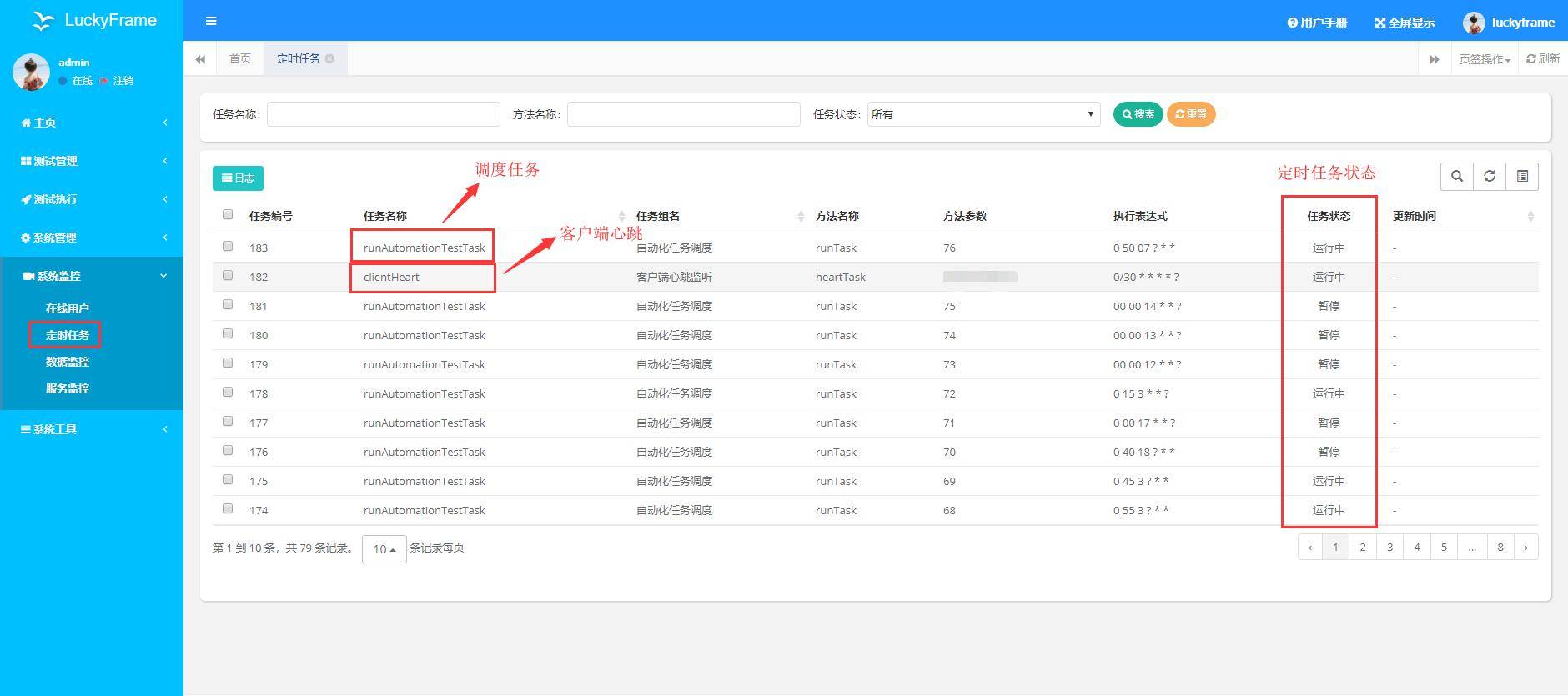Sort by 任务名称 column sort arrows
The width and height of the screenshot is (1568, 696).
[621, 216]
